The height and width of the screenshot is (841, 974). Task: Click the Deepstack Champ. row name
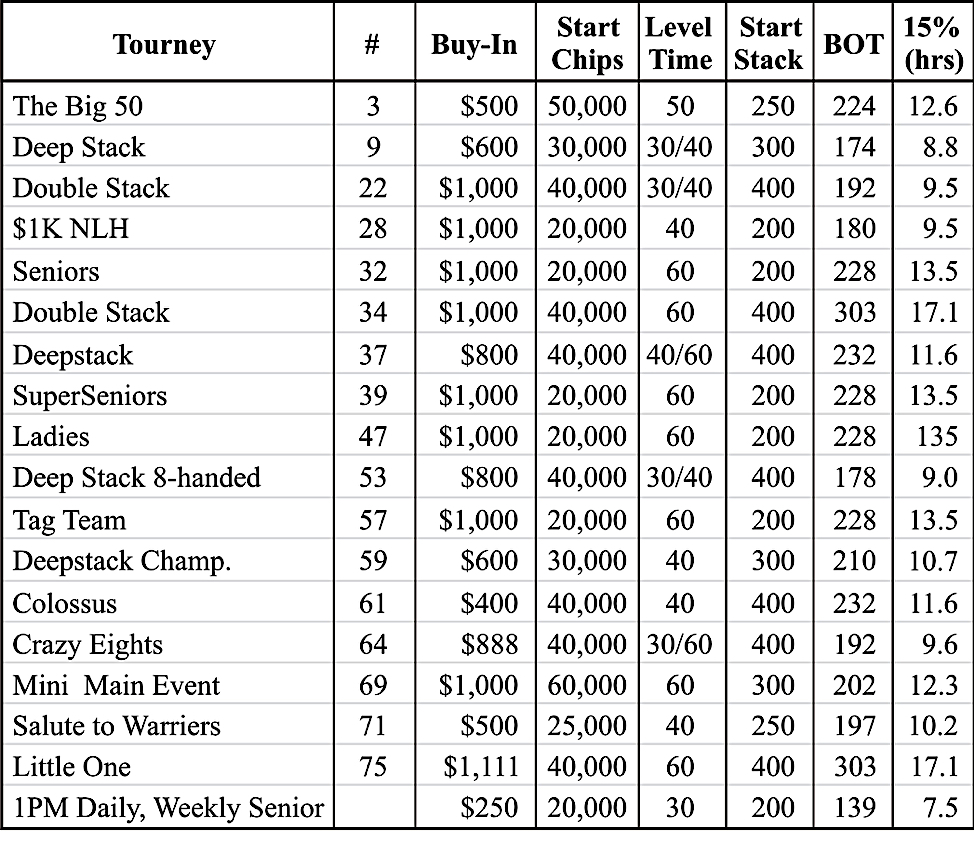tap(122, 561)
